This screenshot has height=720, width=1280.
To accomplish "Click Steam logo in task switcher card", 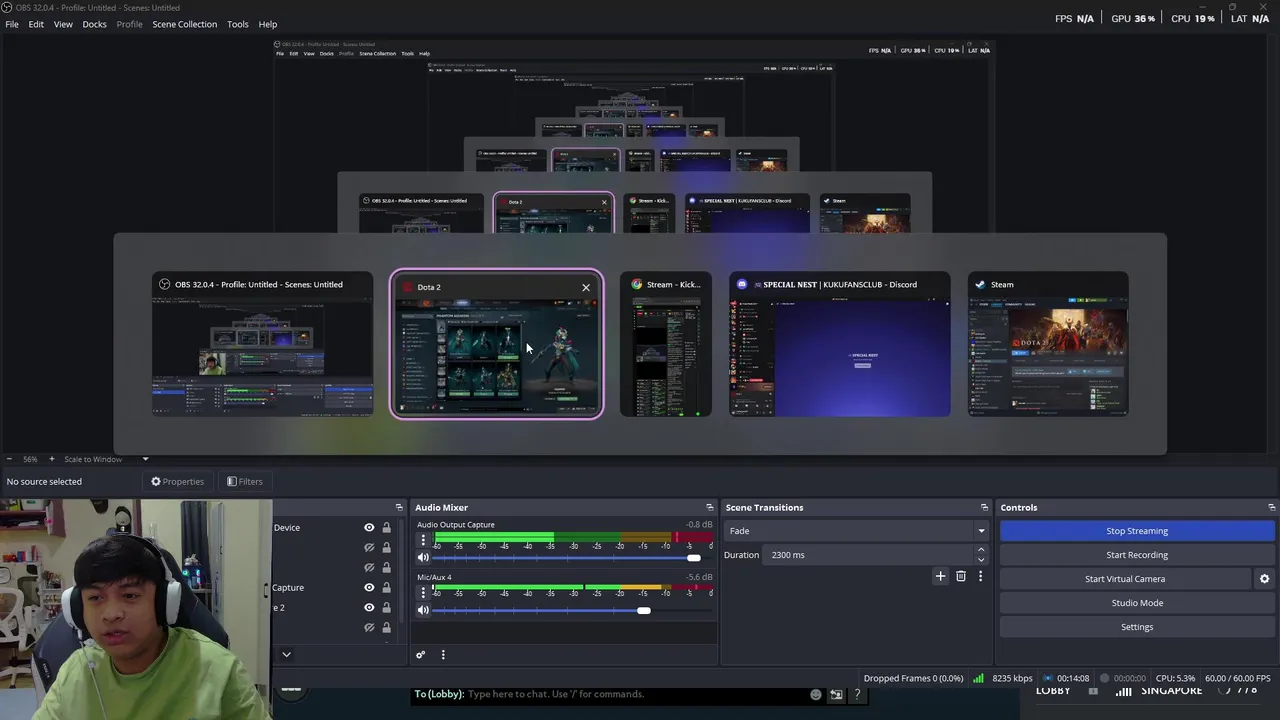I will click(981, 284).
